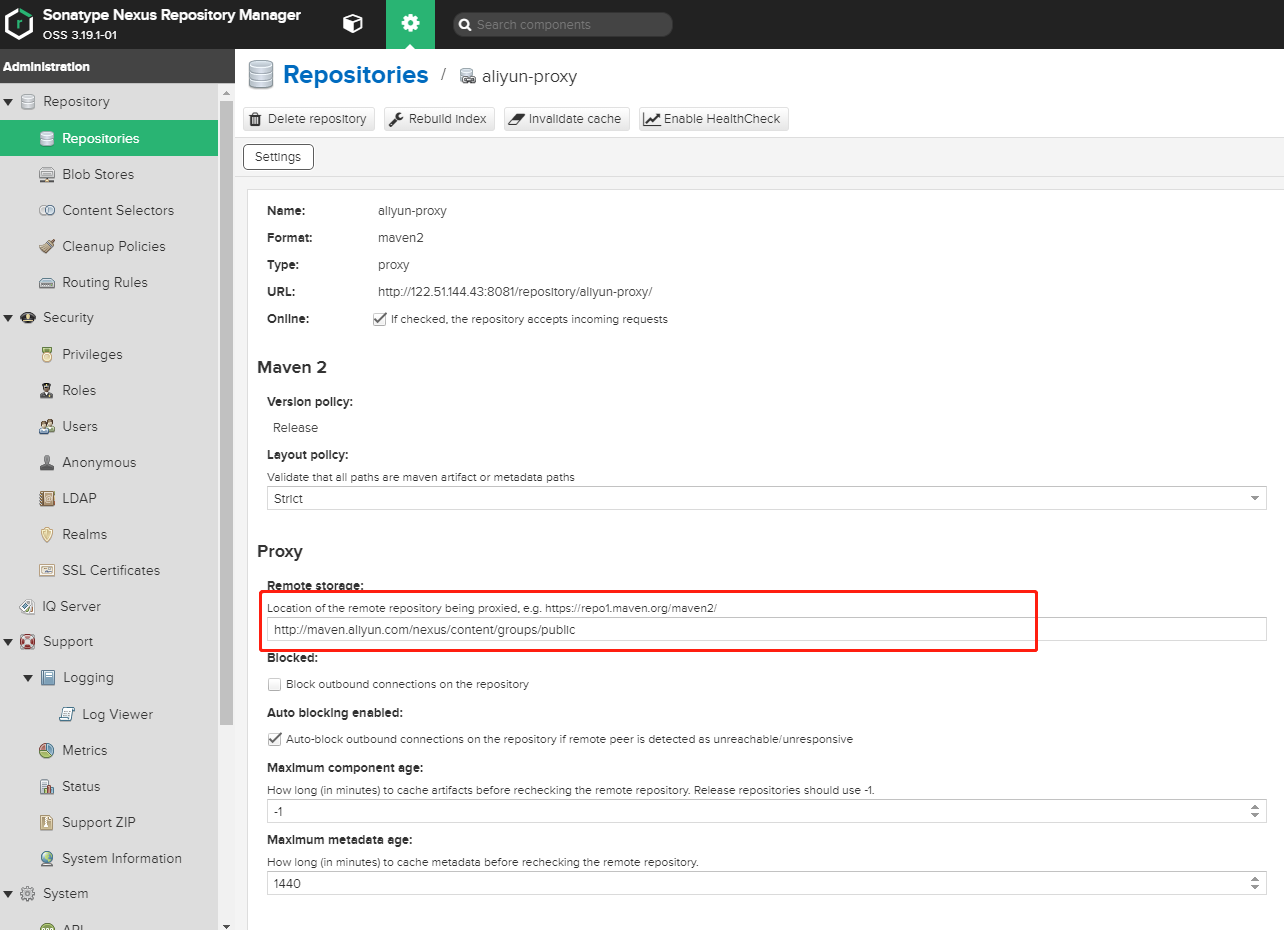Image resolution: width=1284 pixels, height=930 pixels.
Task: Click the Log Viewer icon
Action: pyautogui.click(x=66, y=714)
